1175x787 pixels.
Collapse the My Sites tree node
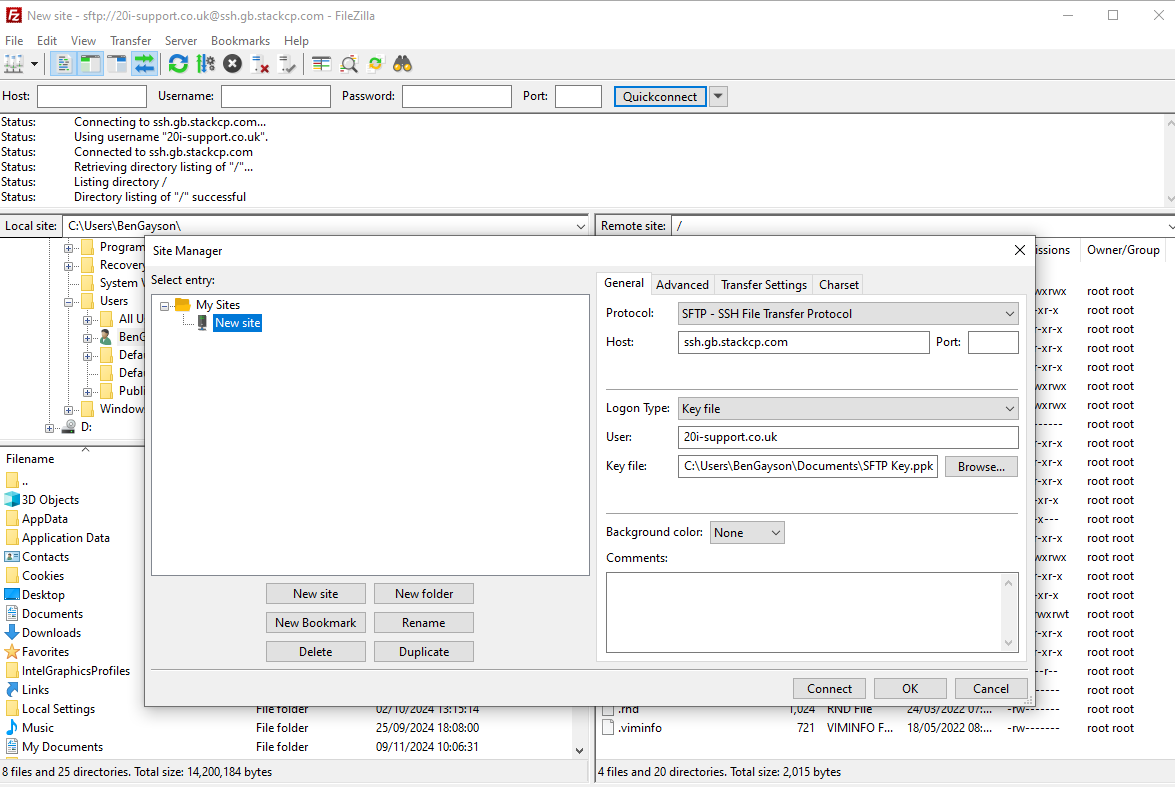pyautogui.click(x=164, y=306)
